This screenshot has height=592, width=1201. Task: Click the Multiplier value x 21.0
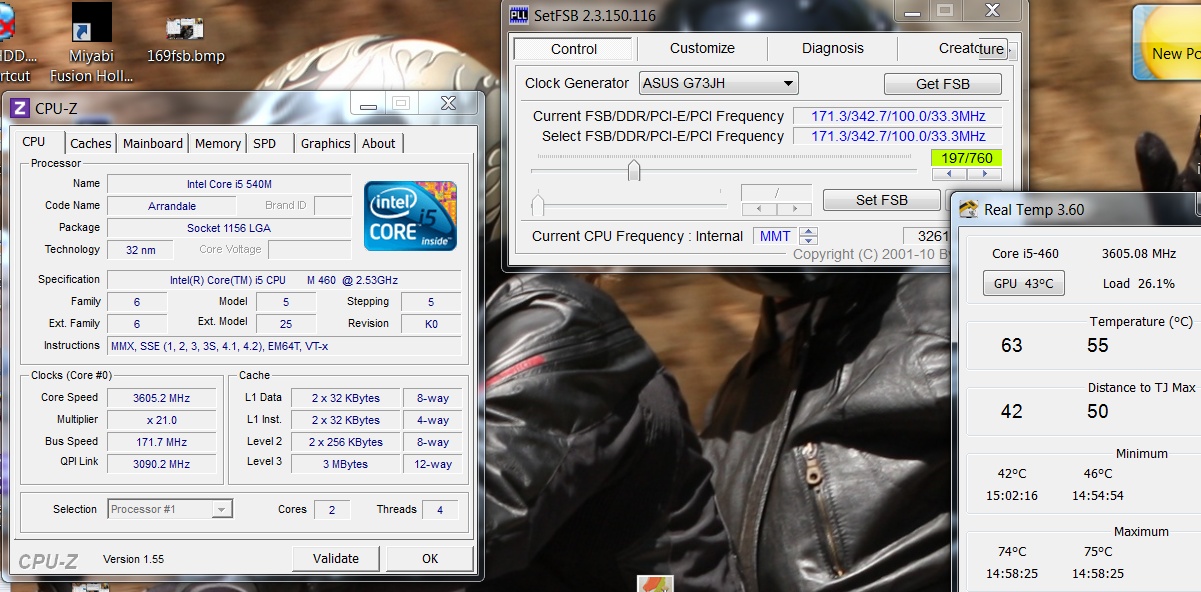pos(162,420)
